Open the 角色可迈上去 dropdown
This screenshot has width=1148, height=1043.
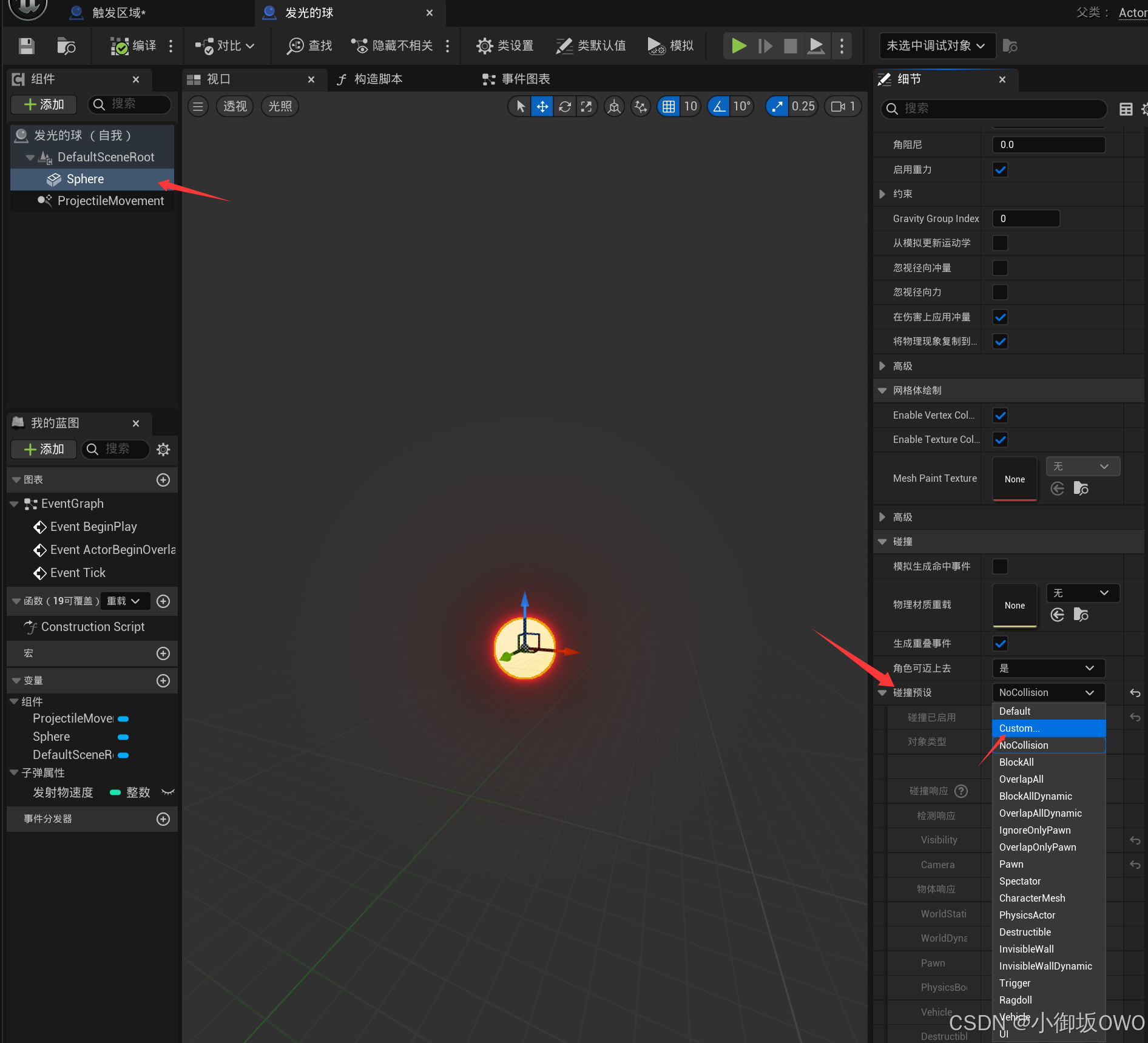tap(1048, 668)
